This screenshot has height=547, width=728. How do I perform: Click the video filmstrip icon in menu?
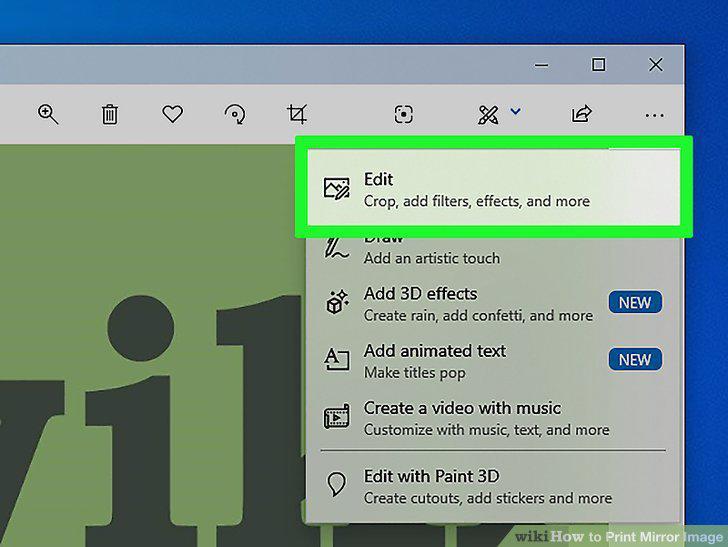pyautogui.click(x=337, y=417)
